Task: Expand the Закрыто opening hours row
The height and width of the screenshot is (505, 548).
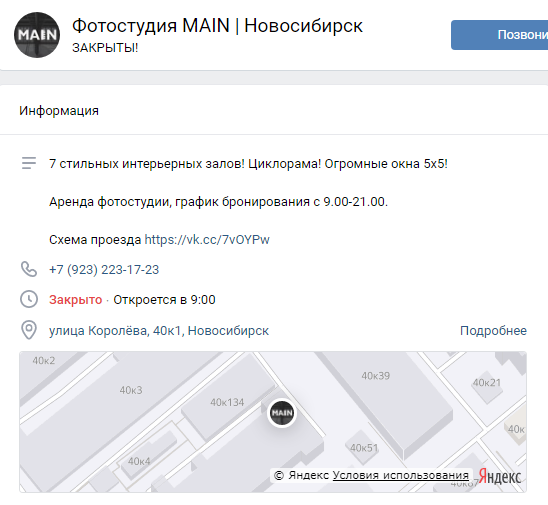Action: (132, 300)
